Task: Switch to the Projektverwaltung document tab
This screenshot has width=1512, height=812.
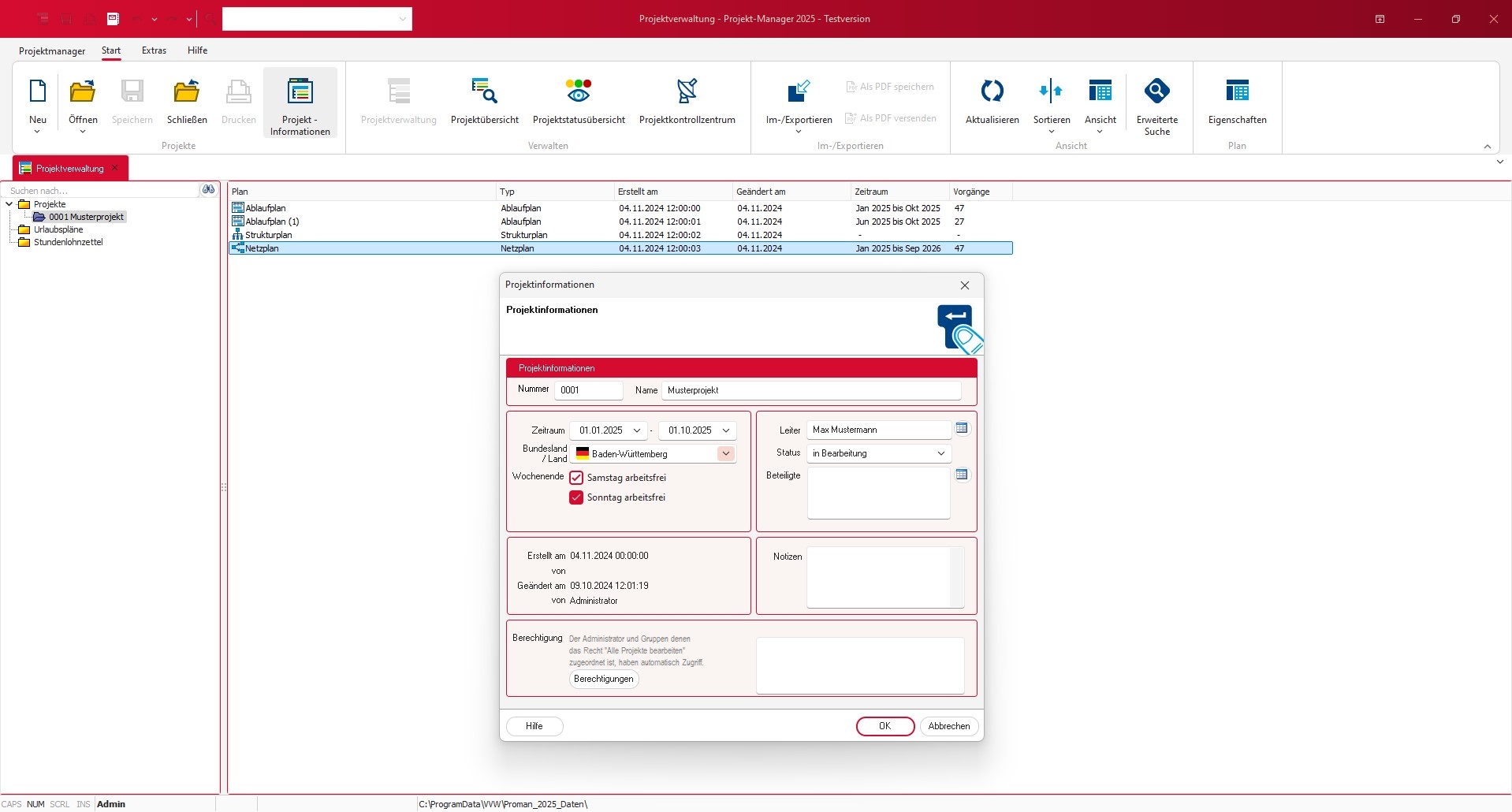Action: tap(69, 169)
